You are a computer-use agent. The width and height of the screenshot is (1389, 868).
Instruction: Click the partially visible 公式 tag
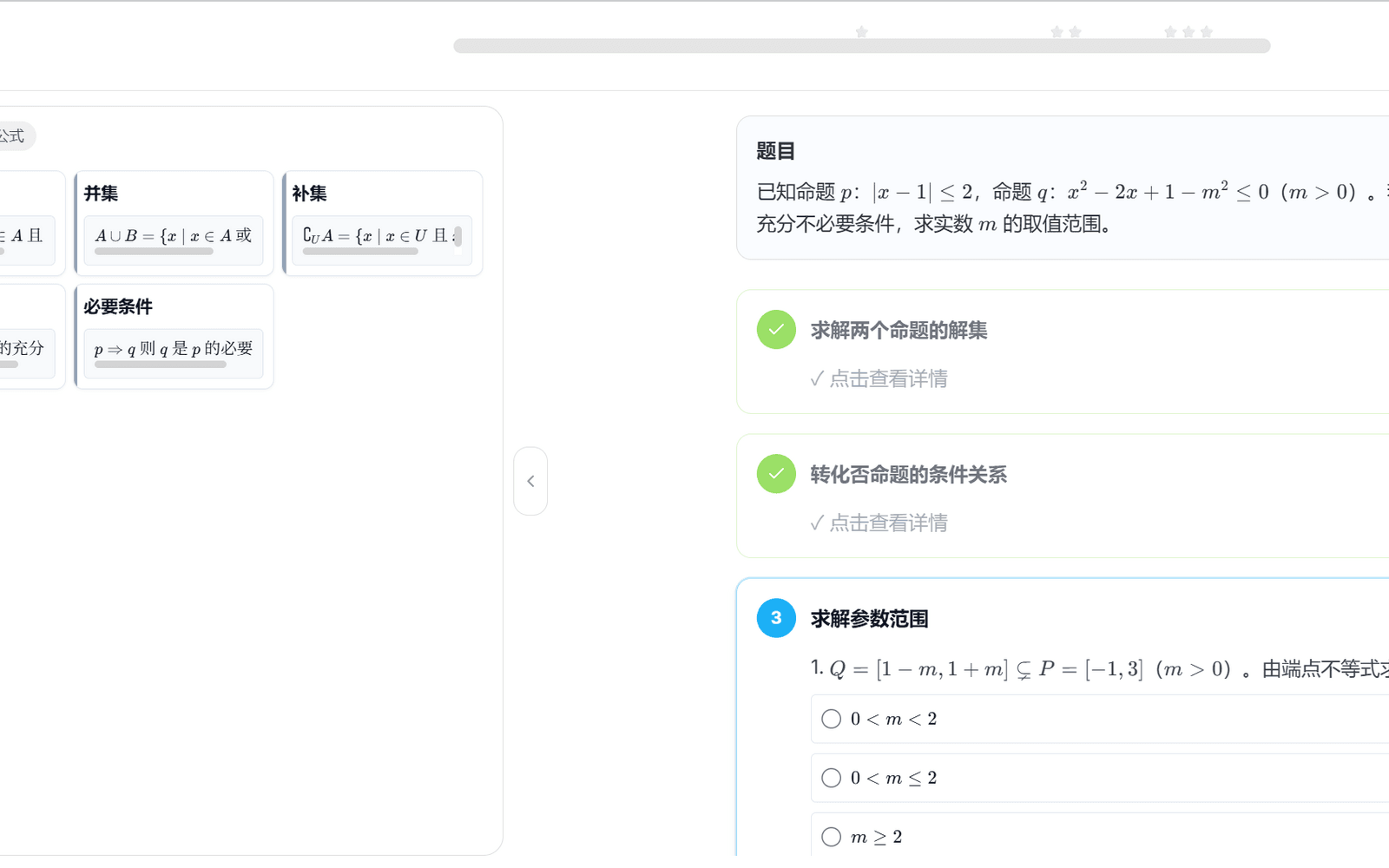(x=14, y=136)
